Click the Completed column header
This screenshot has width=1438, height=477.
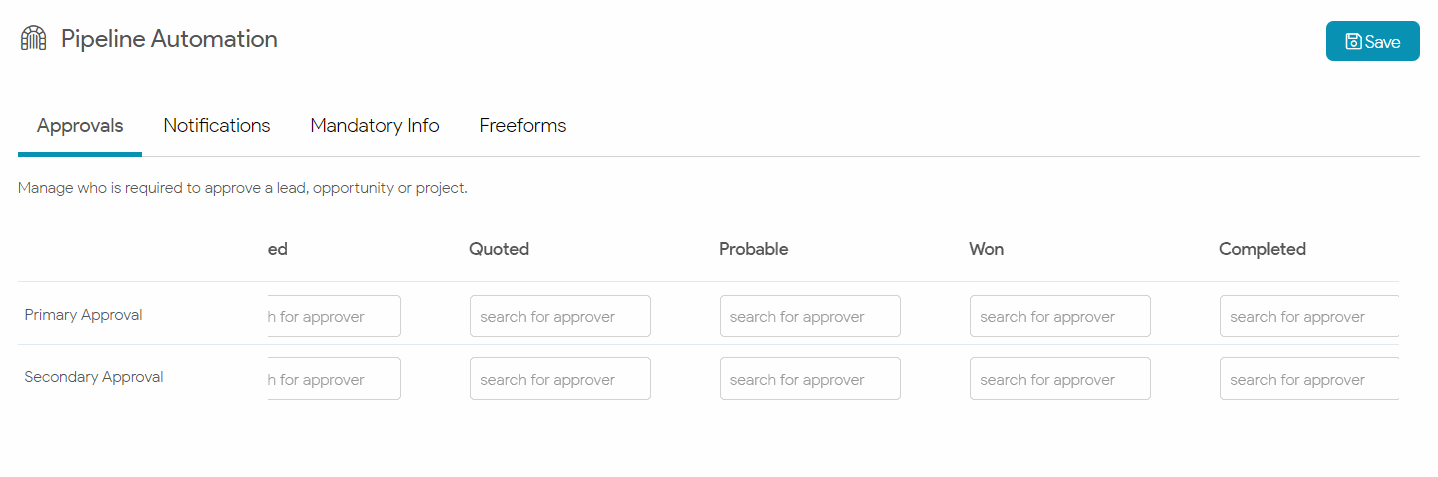[x=1262, y=249]
